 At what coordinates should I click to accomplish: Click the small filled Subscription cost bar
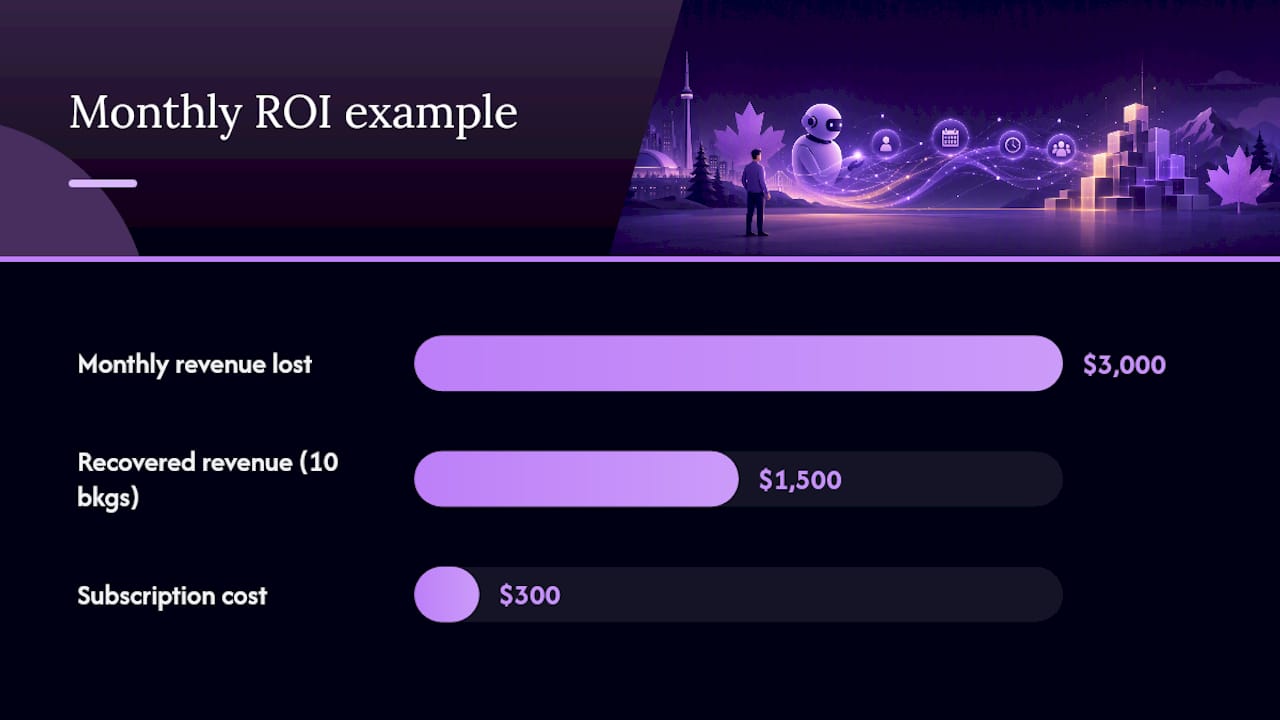click(447, 595)
